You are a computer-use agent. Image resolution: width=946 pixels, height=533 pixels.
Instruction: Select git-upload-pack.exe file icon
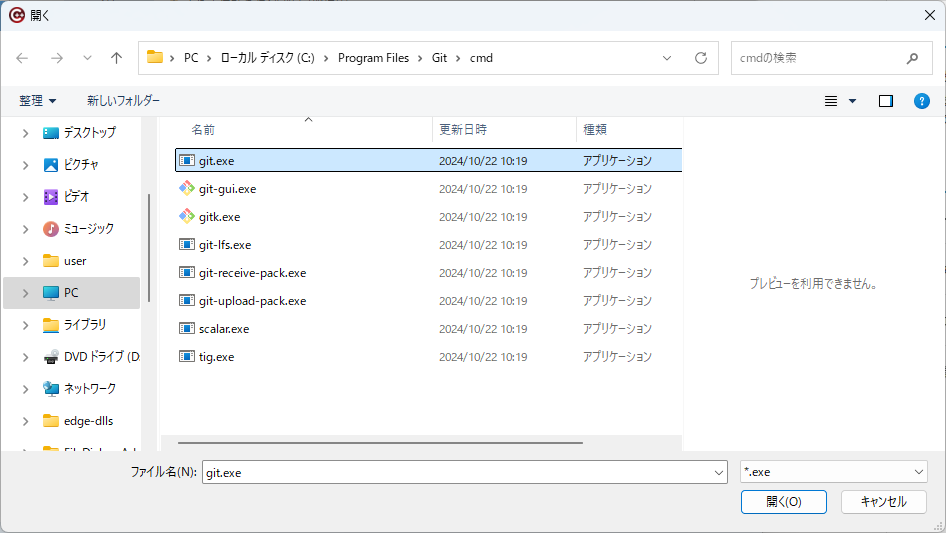pos(186,301)
